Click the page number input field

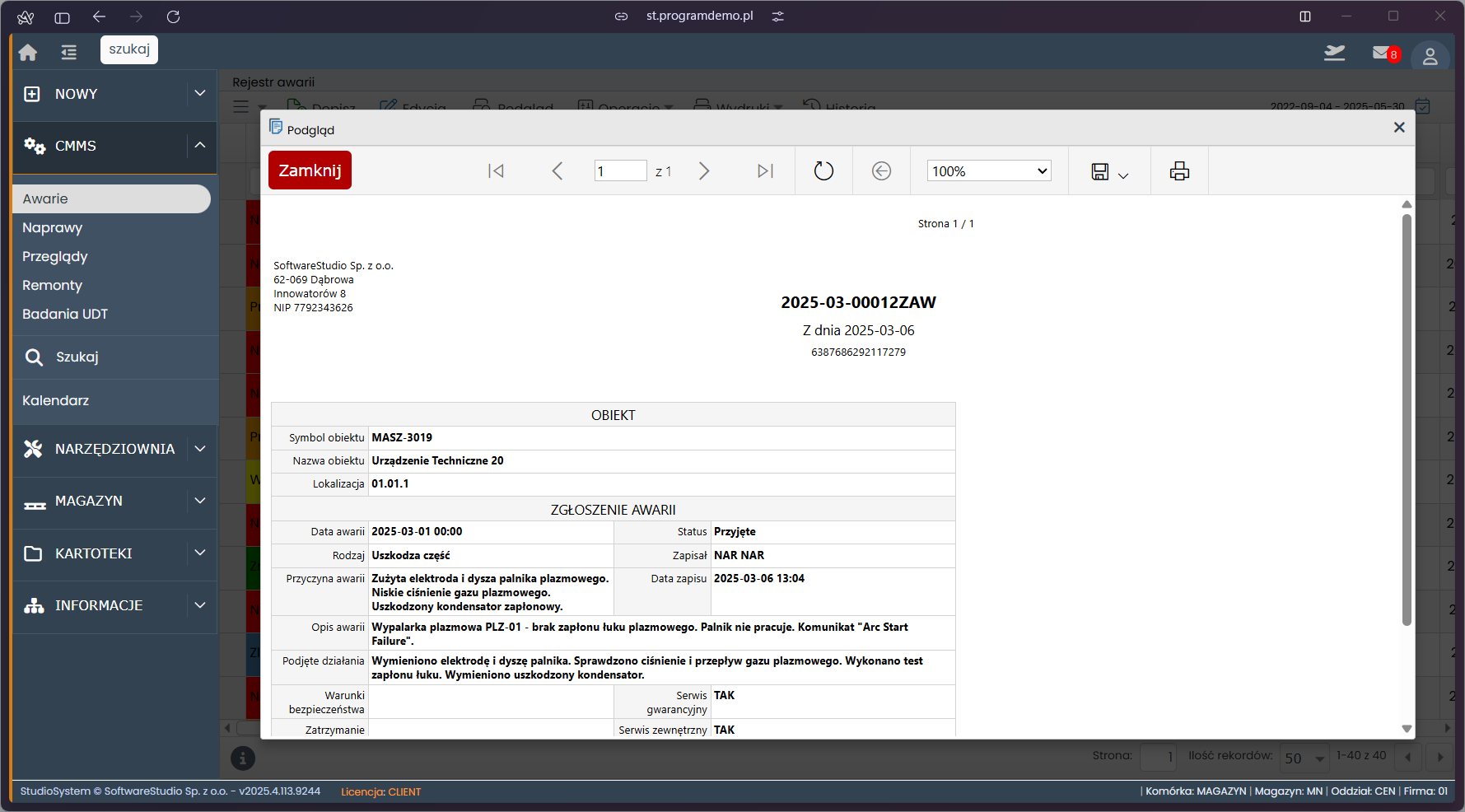click(619, 171)
